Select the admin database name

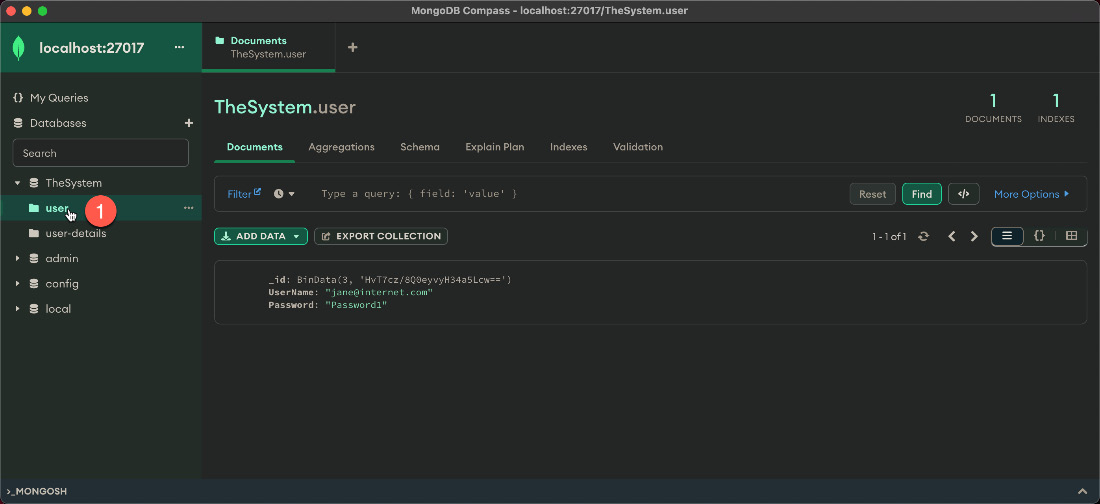pos(62,259)
